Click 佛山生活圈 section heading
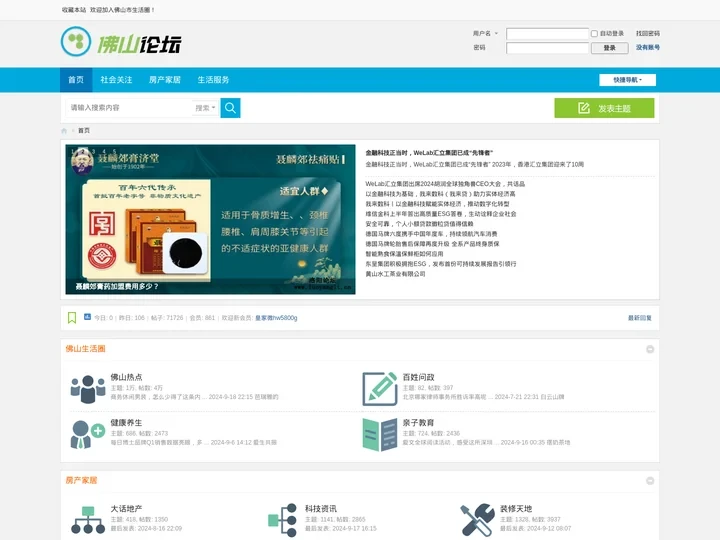720x540 pixels. [85, 349]
